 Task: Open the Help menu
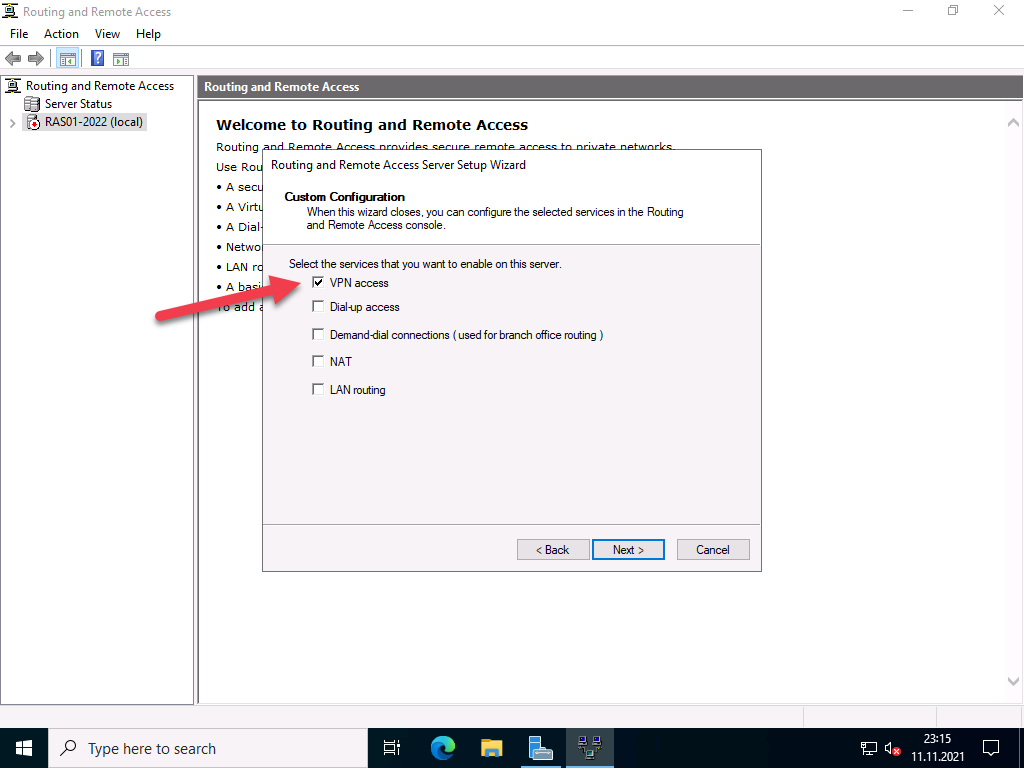click(x=148, y=34)
